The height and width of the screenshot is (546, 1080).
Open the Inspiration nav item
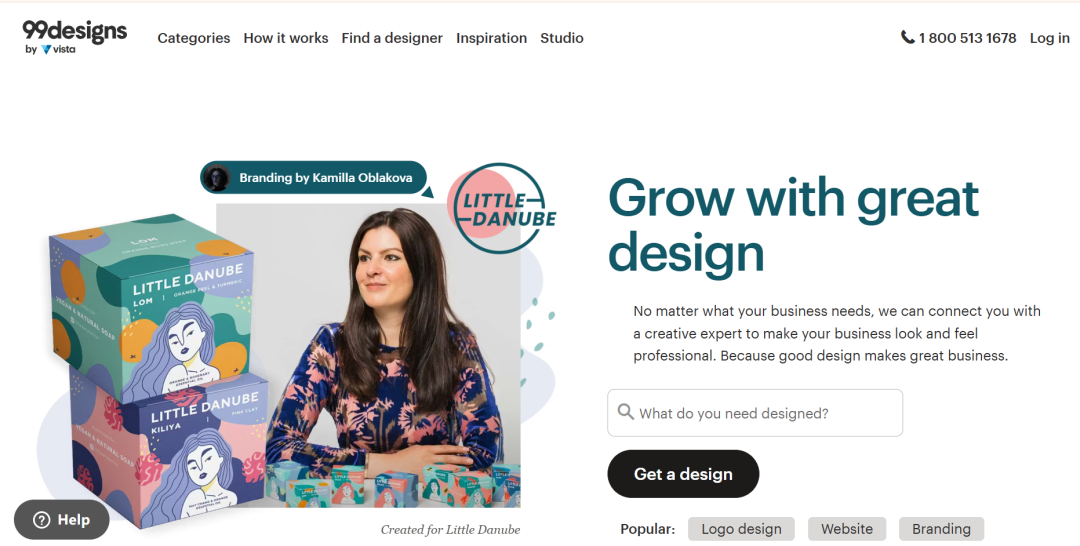click(491, 38)
